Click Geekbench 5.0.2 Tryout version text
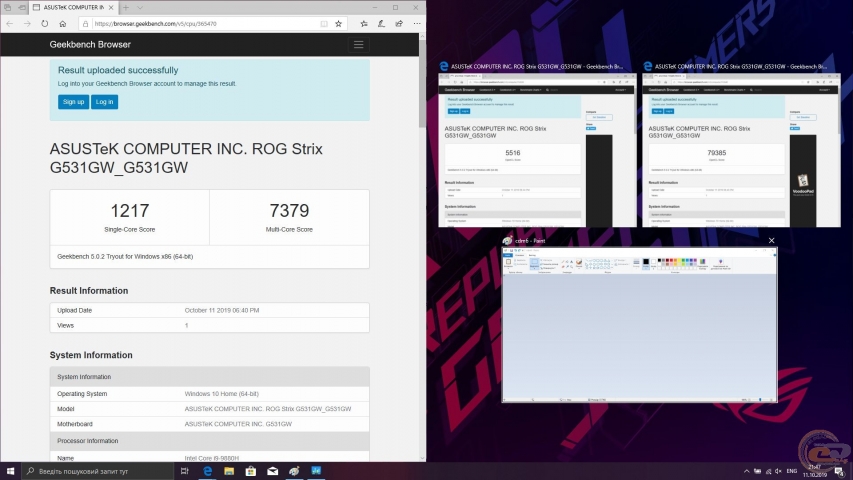Image resolution: width=853 pixels, height=480 pixels. click(125, 256)
